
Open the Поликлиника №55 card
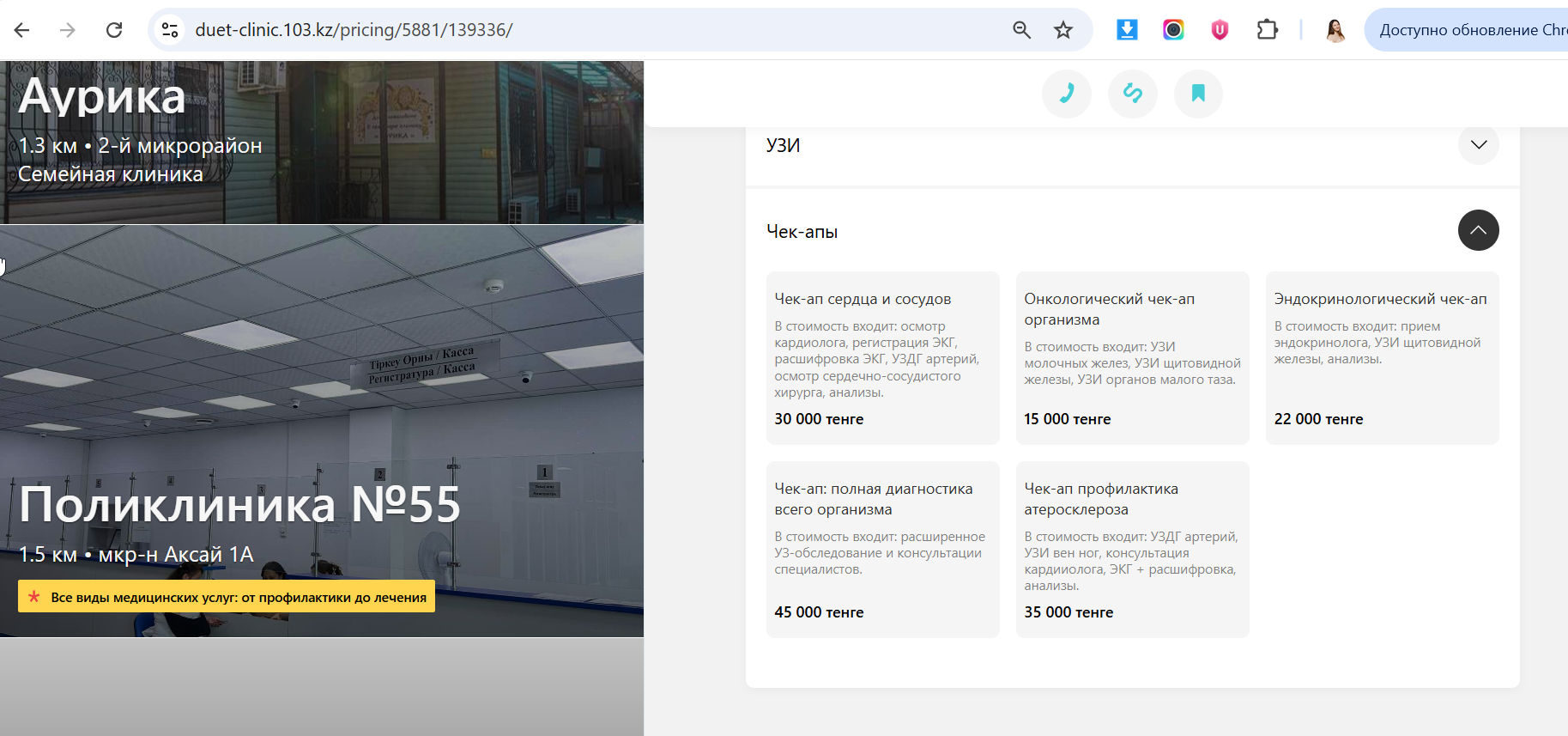[322, 431]
